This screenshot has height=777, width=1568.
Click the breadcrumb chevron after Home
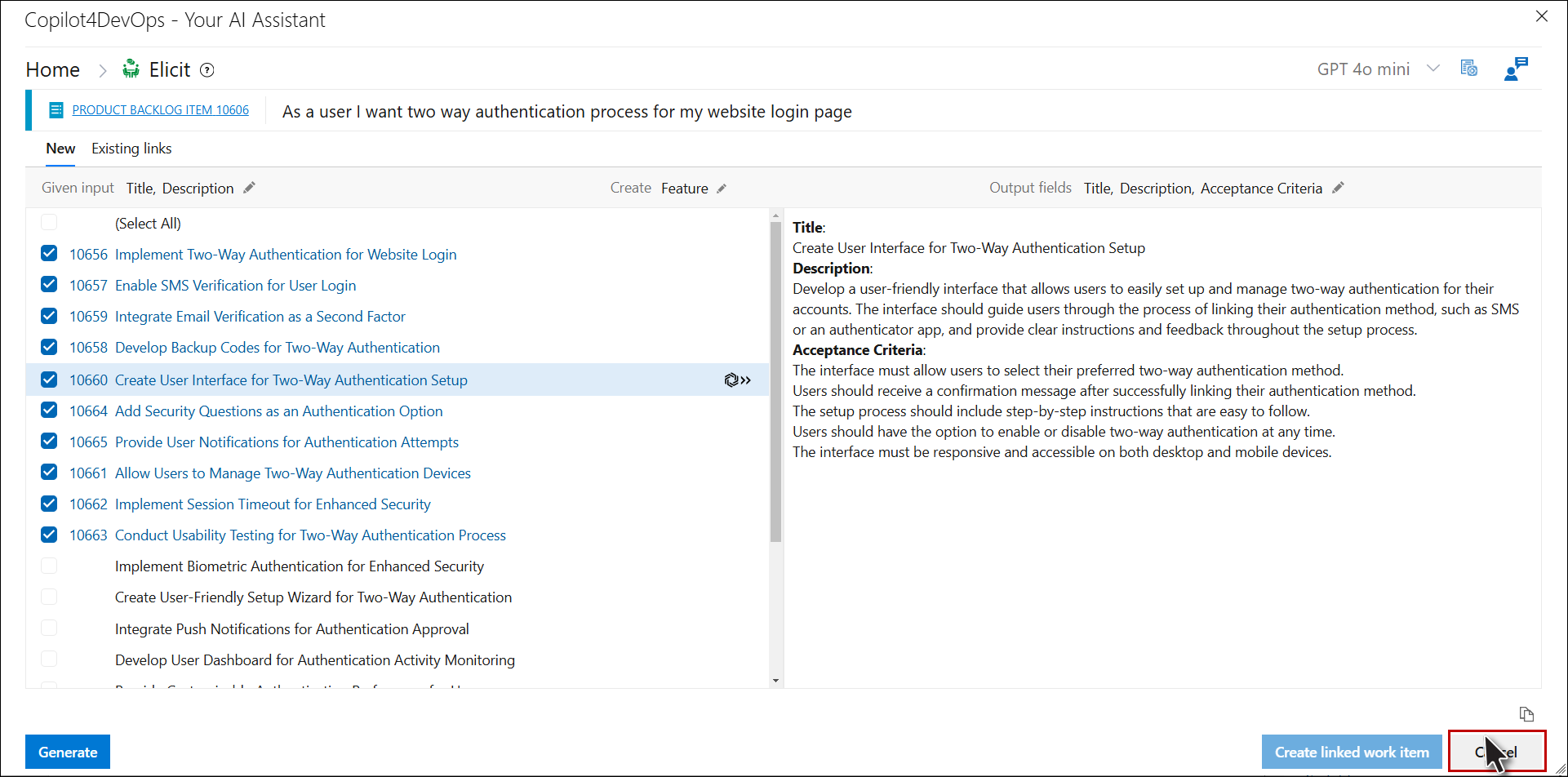click(103, 71)
